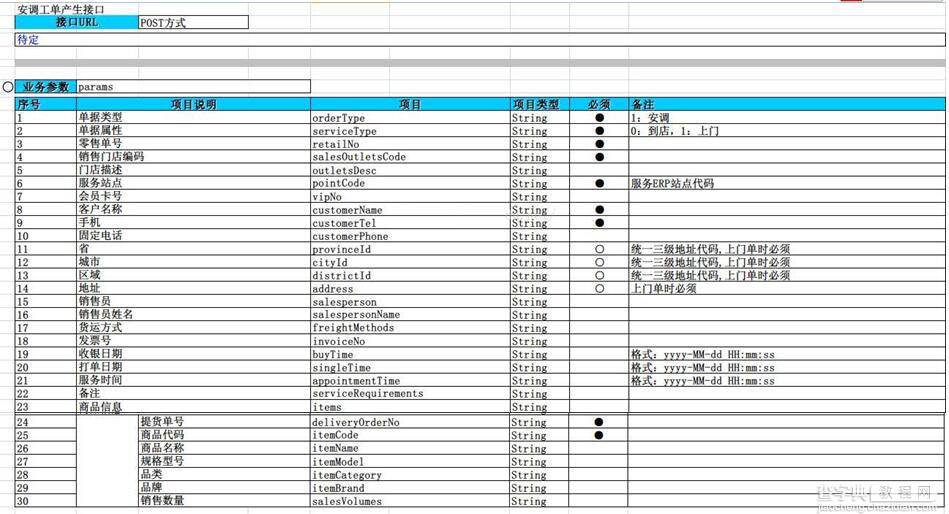This screenshot has width=949, height=514.
Task: Click the "salesOutletsCode" cell
Action: tap(410, 157)
